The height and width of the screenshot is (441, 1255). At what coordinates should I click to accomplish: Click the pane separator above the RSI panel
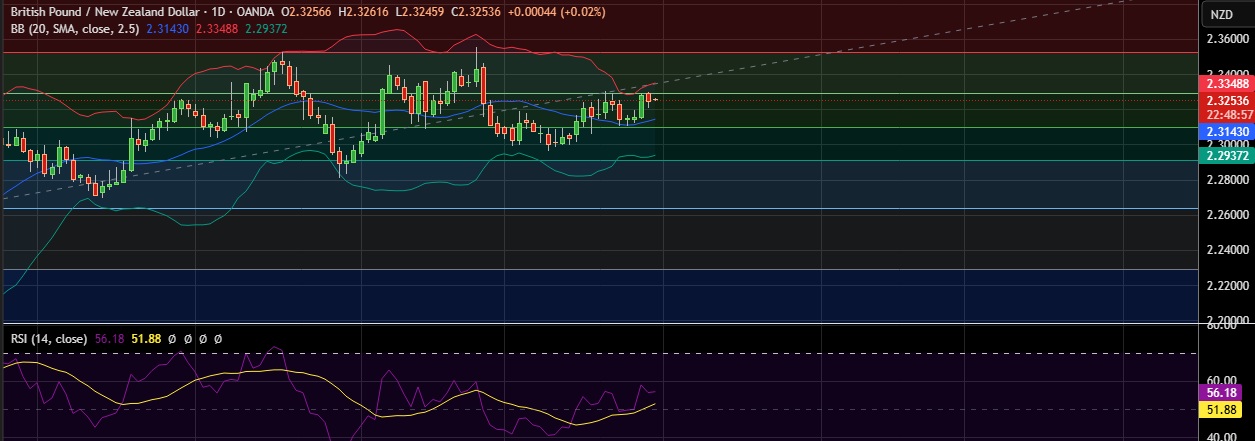[x=600, y=324]
